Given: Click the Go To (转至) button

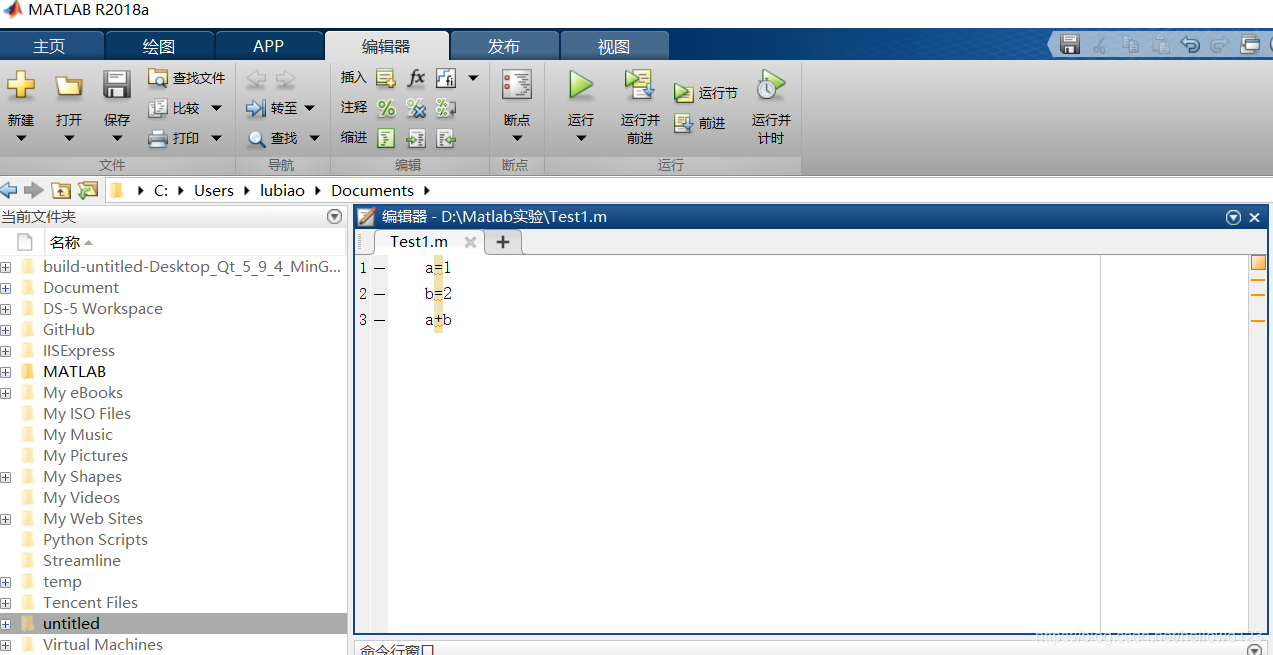Looking at the screenshot, I should (272, 108).
